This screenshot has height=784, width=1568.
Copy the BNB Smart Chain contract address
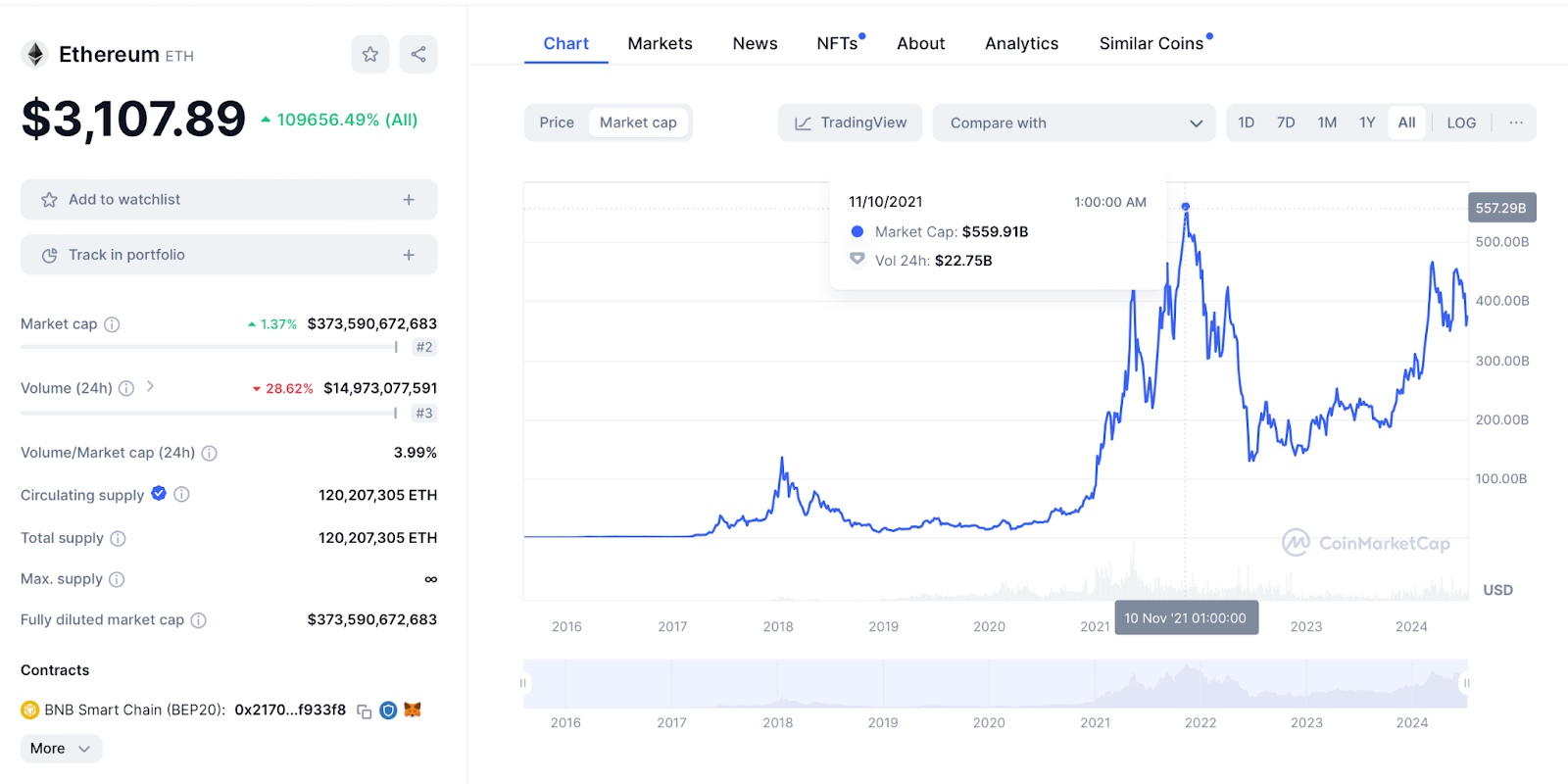pos(364,711)
